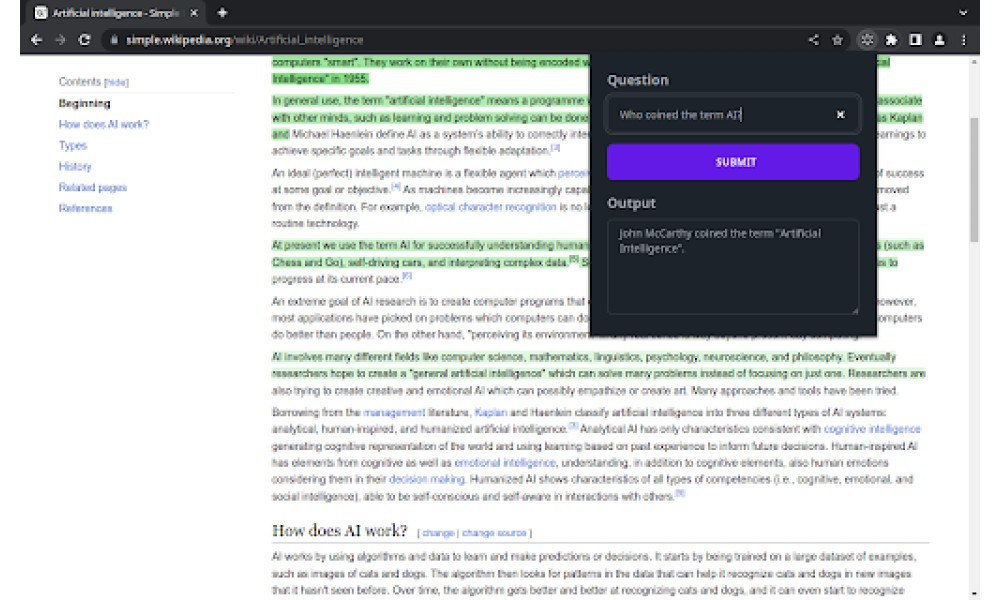Click the browser back arrow
Screen dimensions: 1000x600
(x=36, y=40)
